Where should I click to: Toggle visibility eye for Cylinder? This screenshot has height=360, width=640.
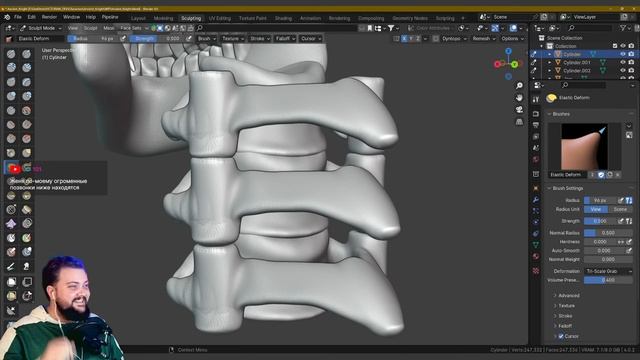pos(623,54)
